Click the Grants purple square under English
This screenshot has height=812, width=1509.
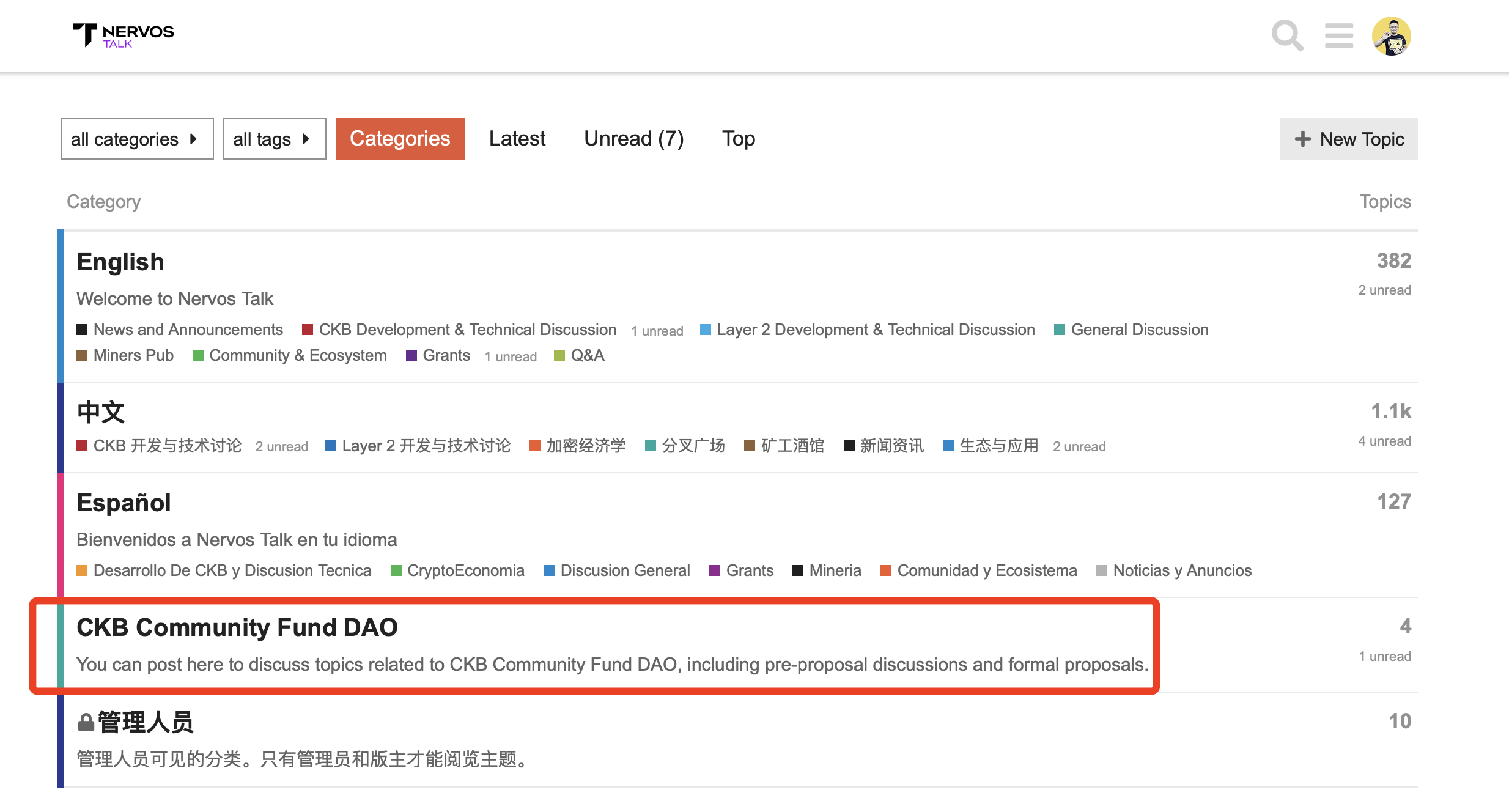coord(411,356)
